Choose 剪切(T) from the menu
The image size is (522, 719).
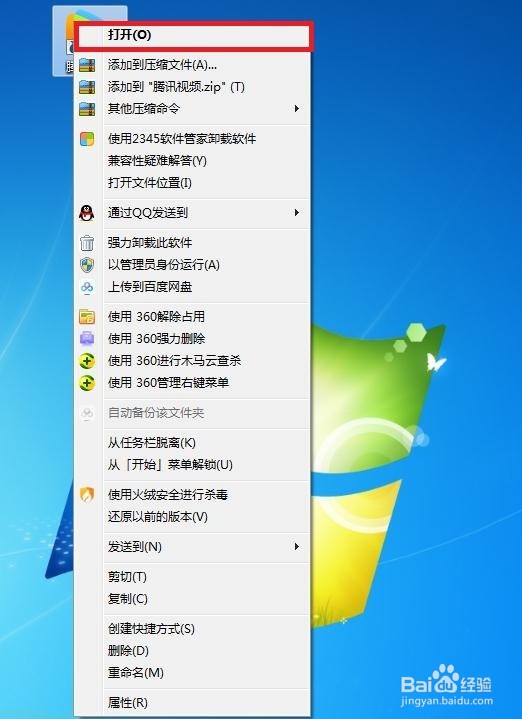point(194,577)
